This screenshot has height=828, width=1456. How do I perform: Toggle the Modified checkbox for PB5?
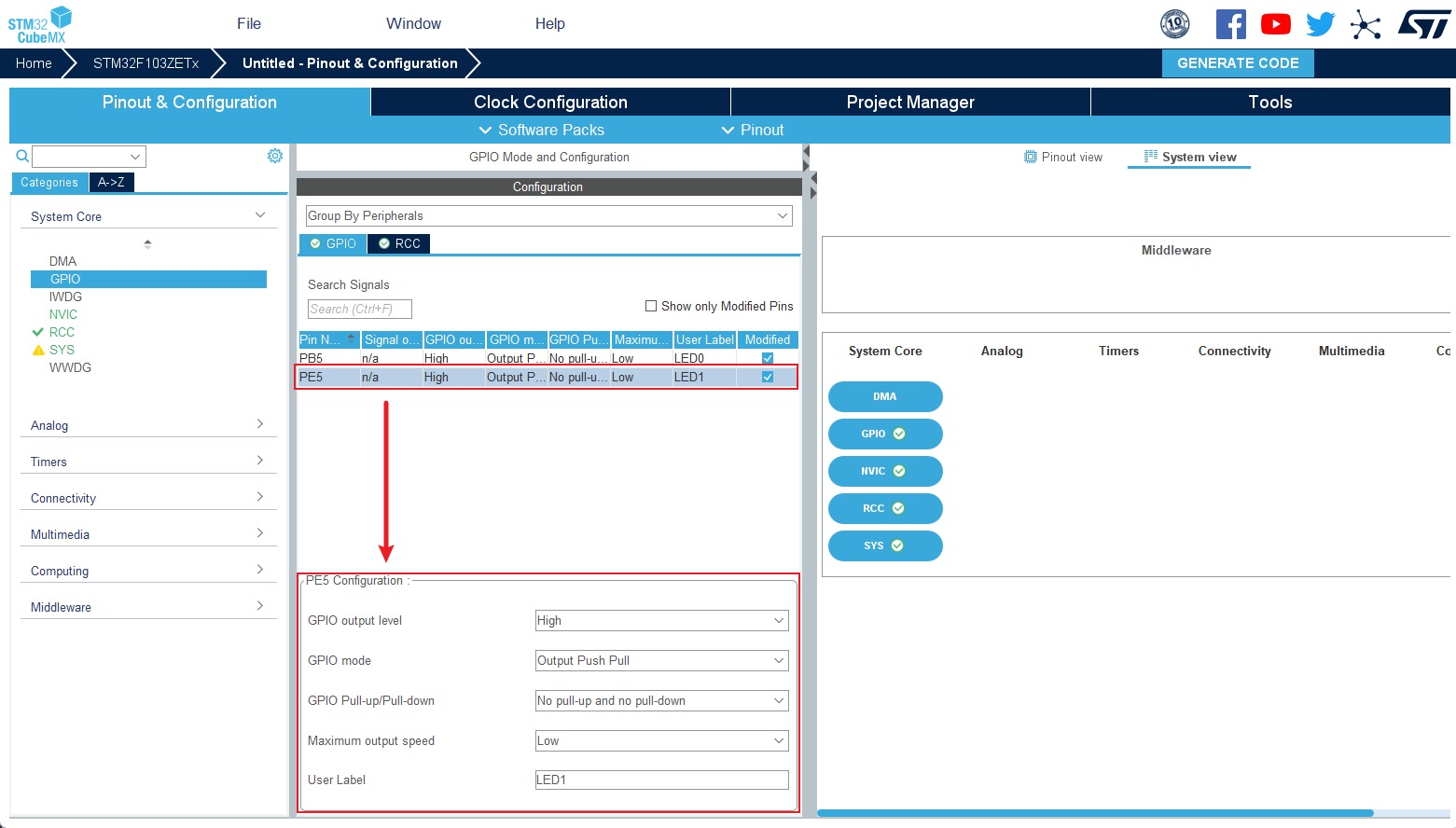click(768, 358)
